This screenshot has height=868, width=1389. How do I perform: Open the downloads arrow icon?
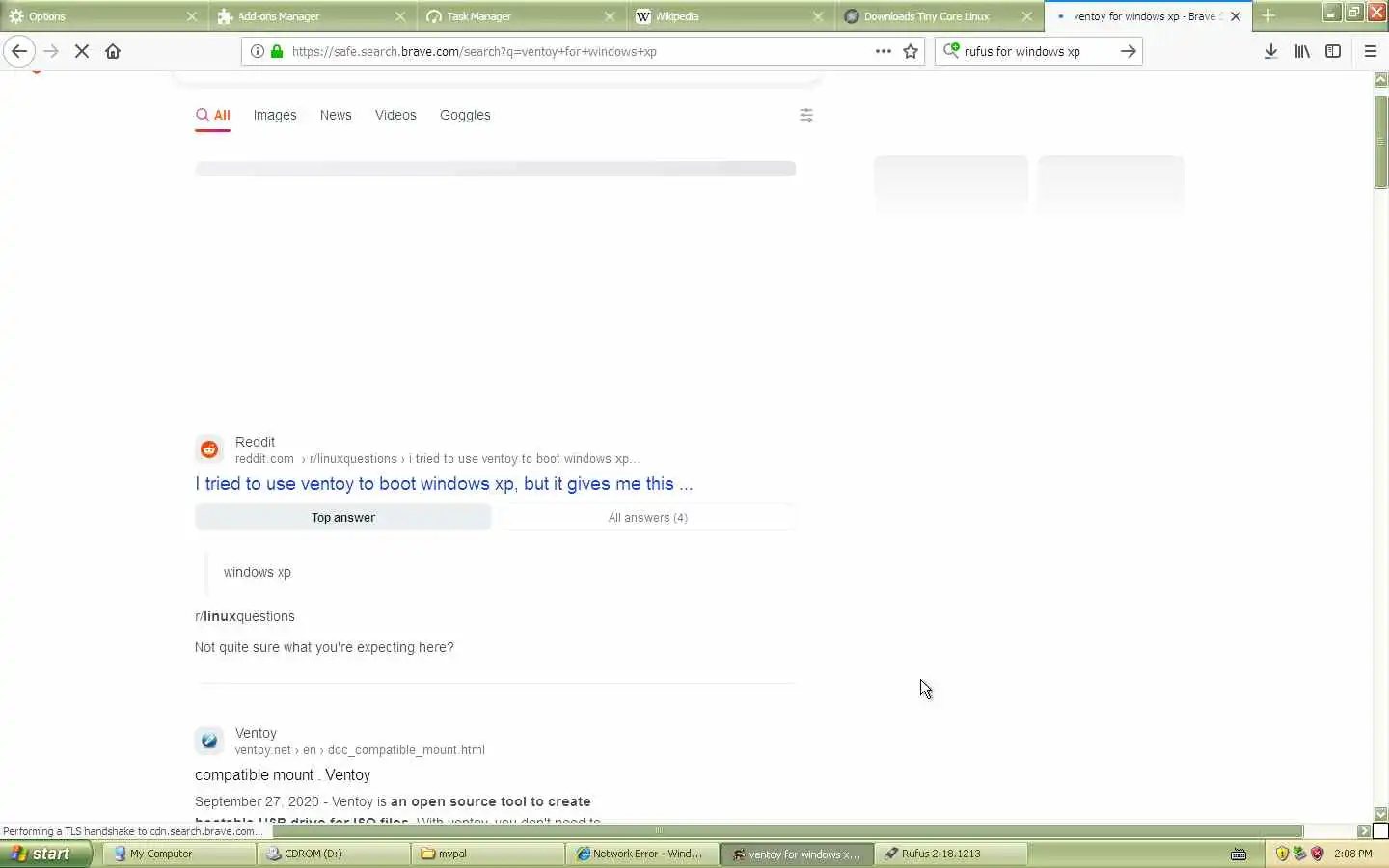[x=1270, y=51]
